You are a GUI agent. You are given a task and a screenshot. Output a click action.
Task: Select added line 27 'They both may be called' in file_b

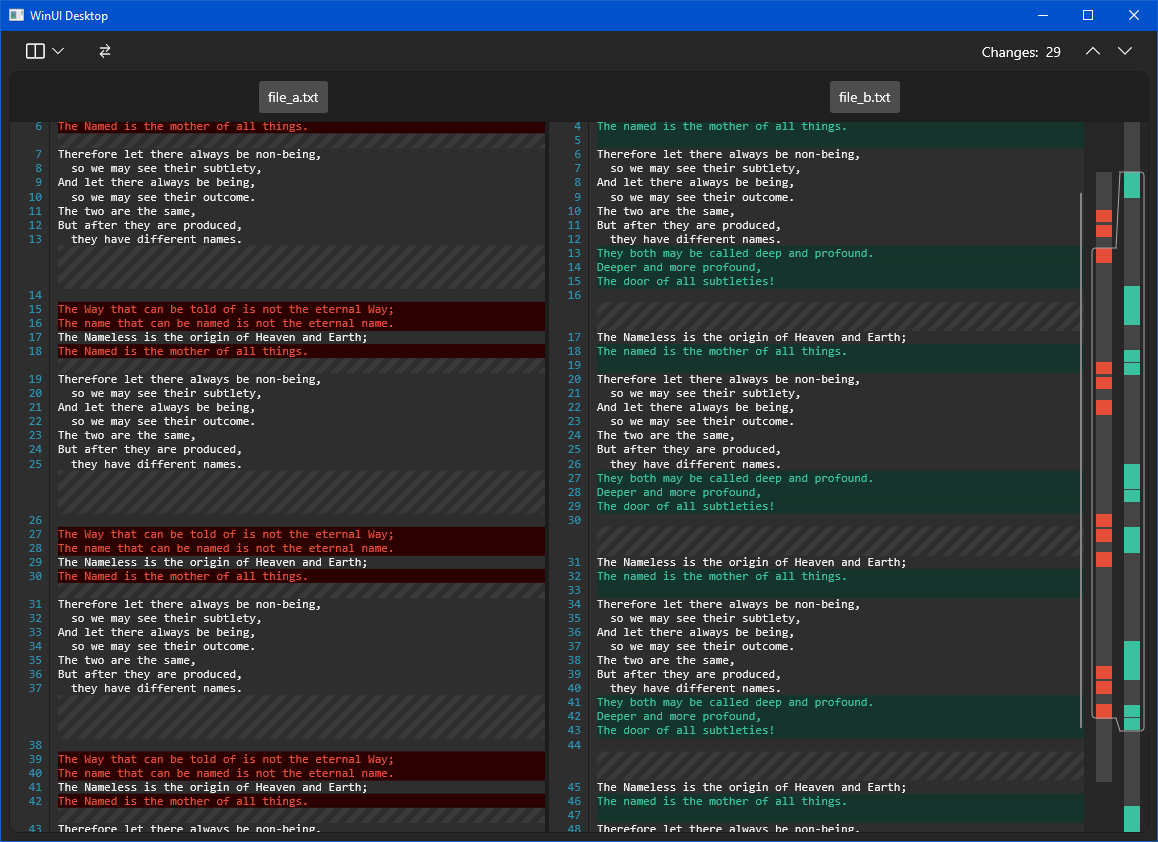coord(840,479)
